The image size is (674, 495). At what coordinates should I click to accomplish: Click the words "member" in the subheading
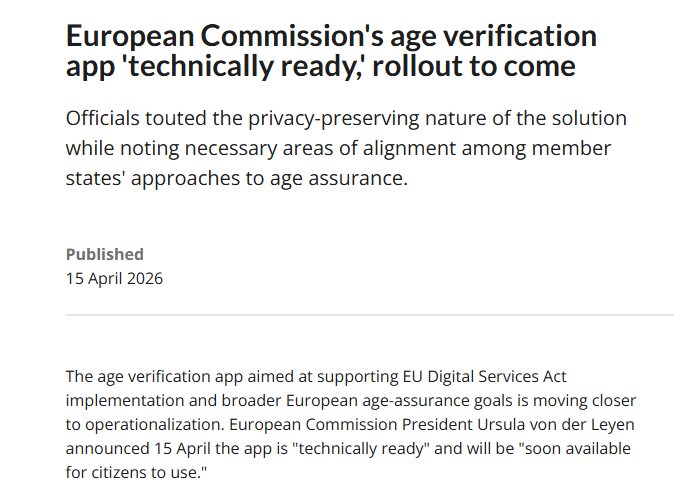click(x=571, y=148)
